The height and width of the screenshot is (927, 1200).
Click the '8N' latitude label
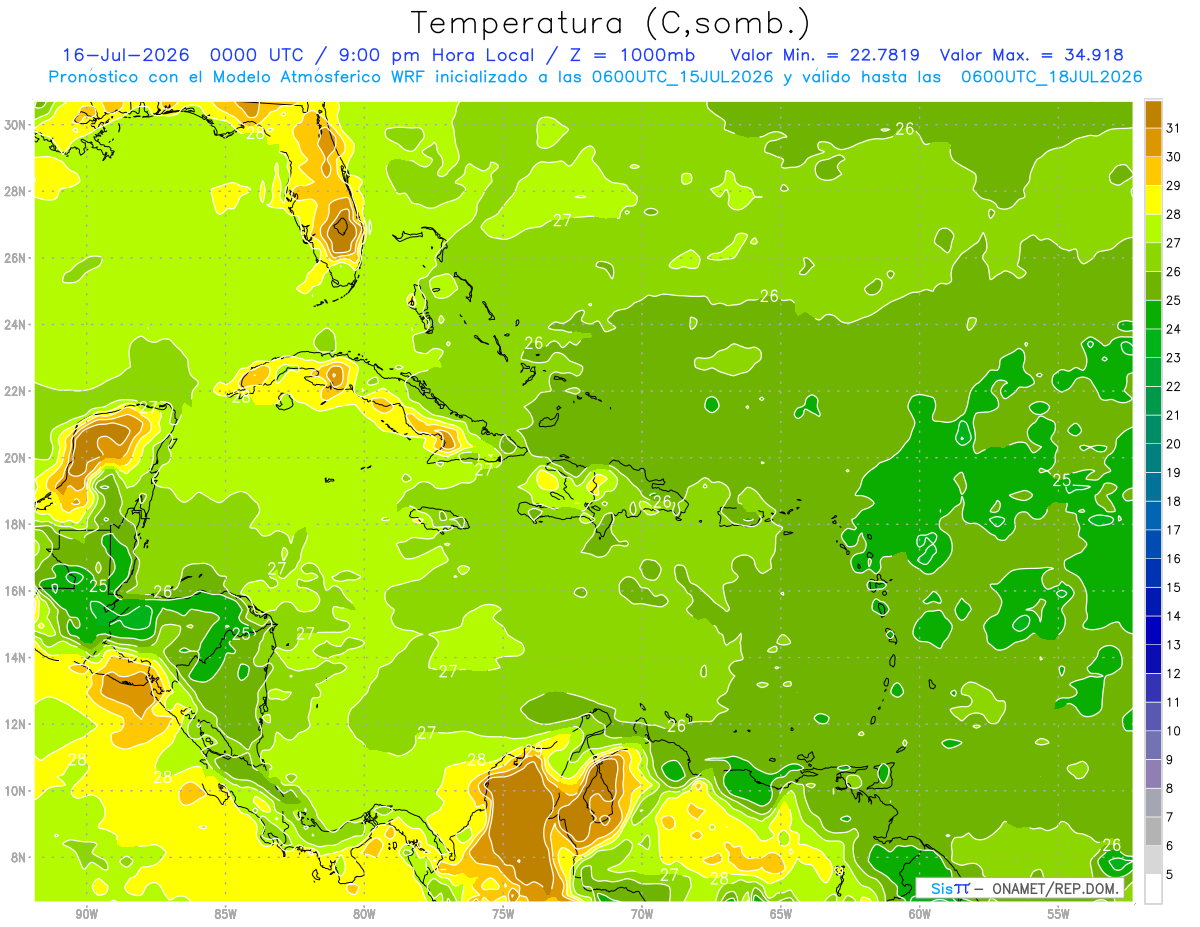coord(19,857)
